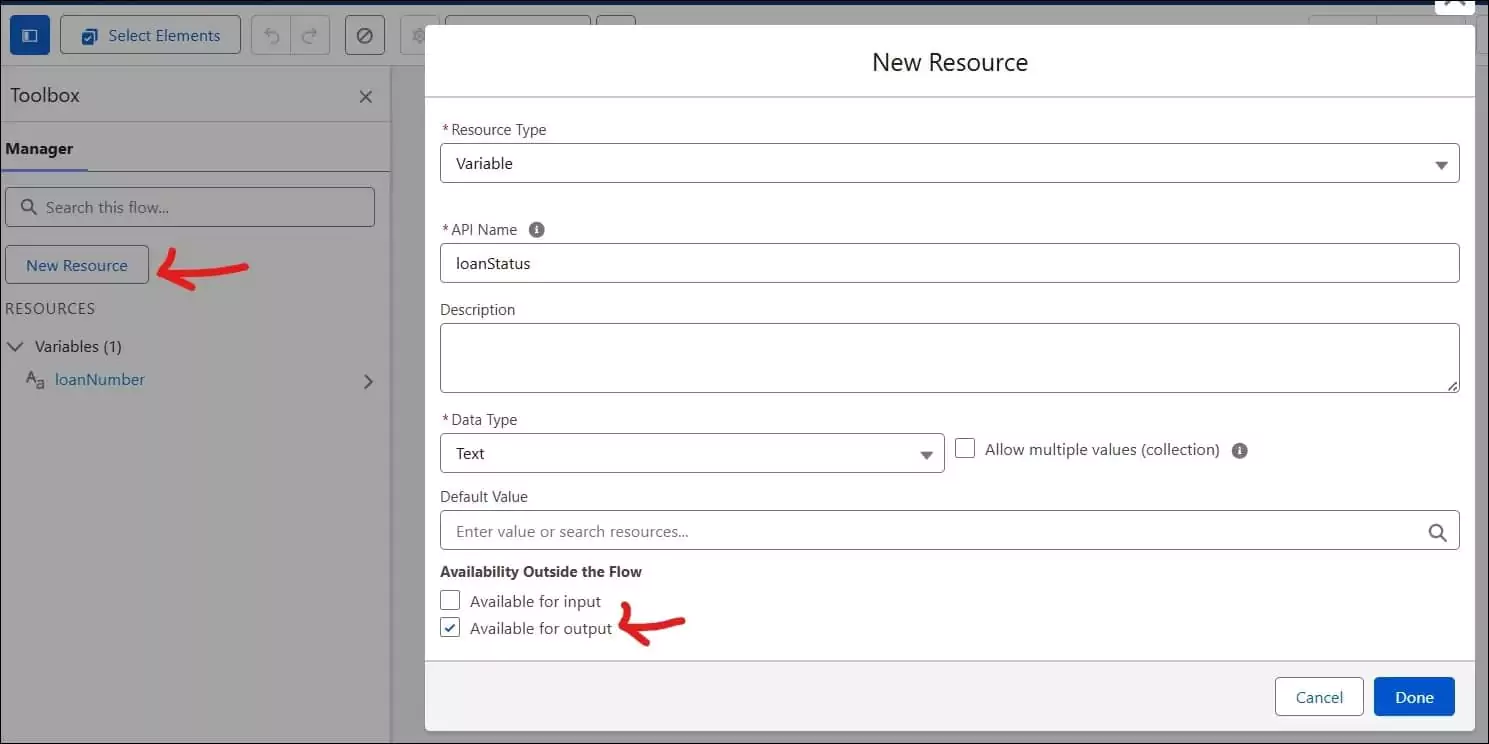The width and height of the screenshot is (1489, 744).
Task: Click the collection info icon
Action: (x=1239, y=450)
